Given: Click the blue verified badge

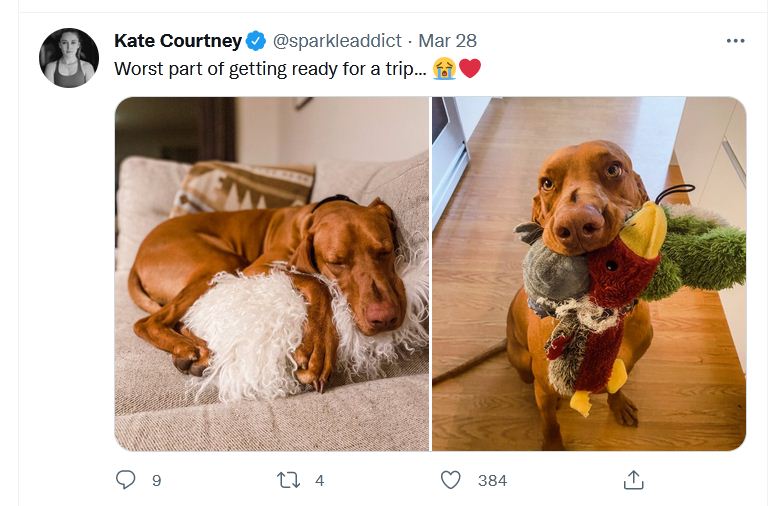Looking at the screenshot, I should (256, 41).
